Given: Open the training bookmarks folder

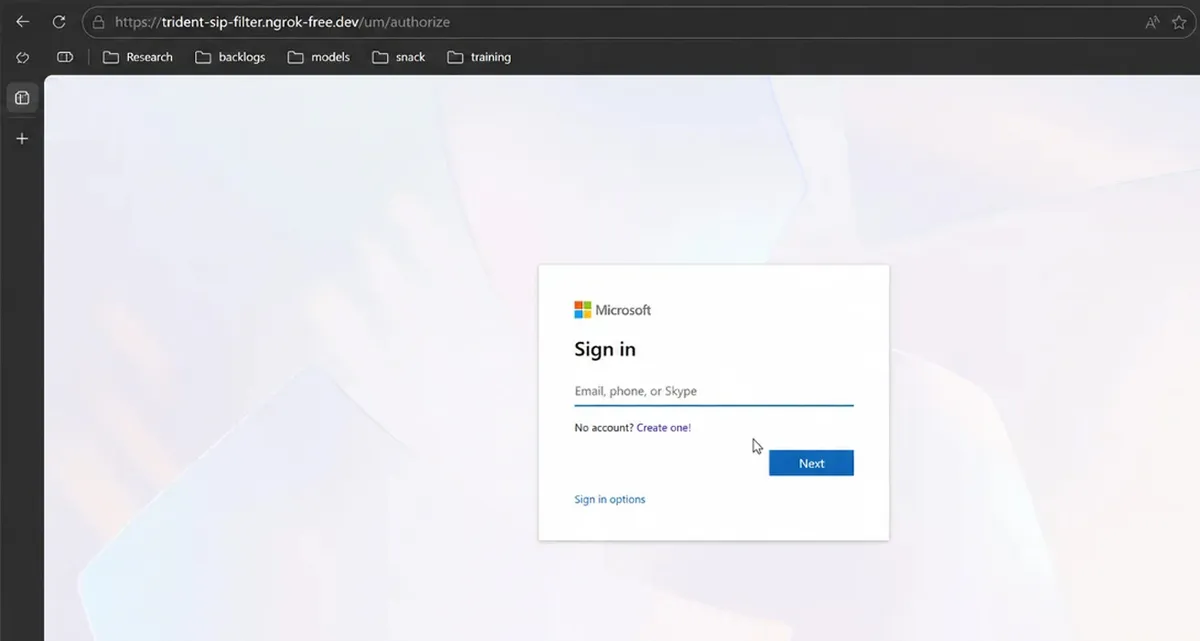Looking at the screenshot, I should pos(479,57).
